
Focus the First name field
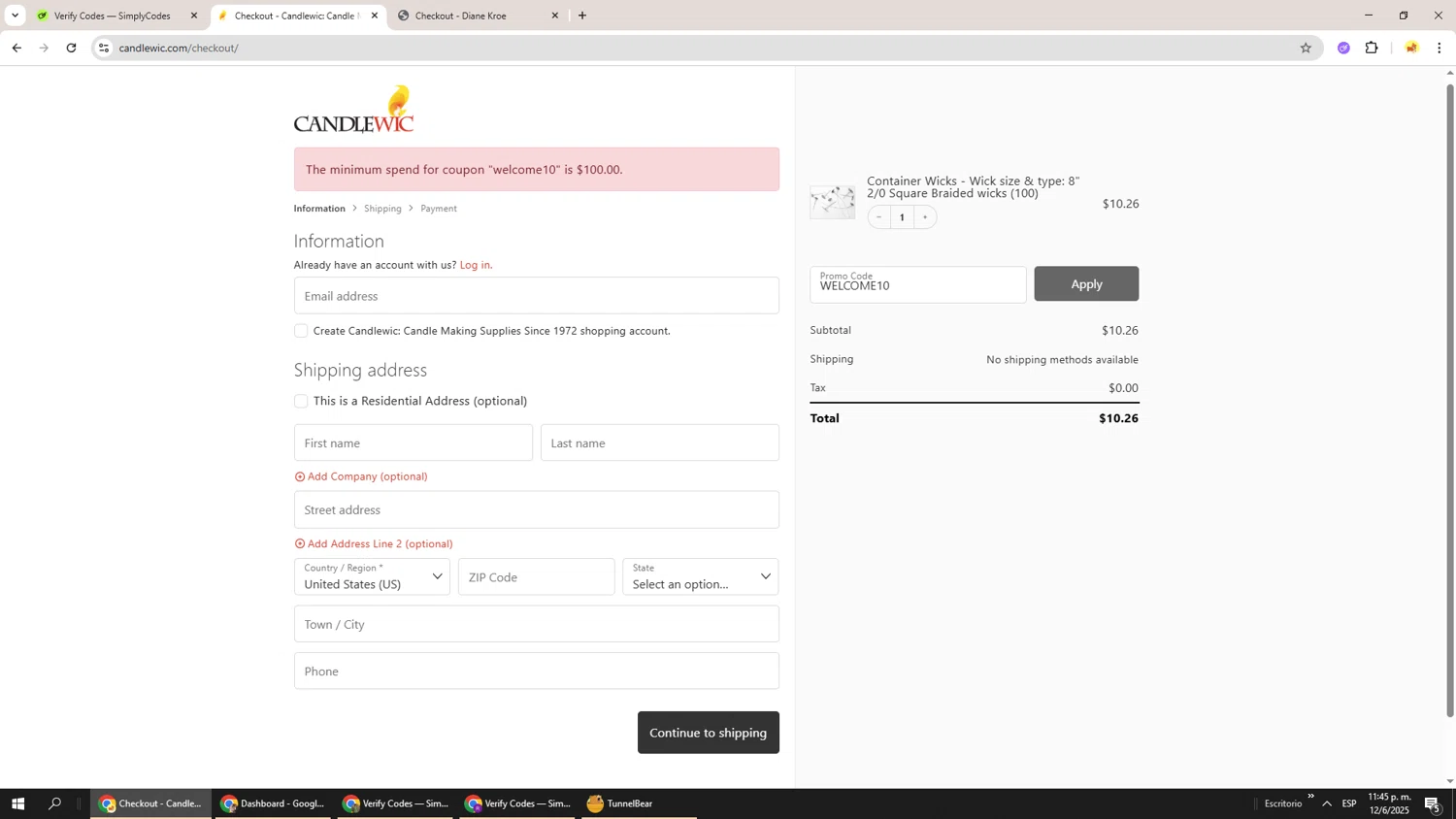pyautogui.click(x=414, y=442)
